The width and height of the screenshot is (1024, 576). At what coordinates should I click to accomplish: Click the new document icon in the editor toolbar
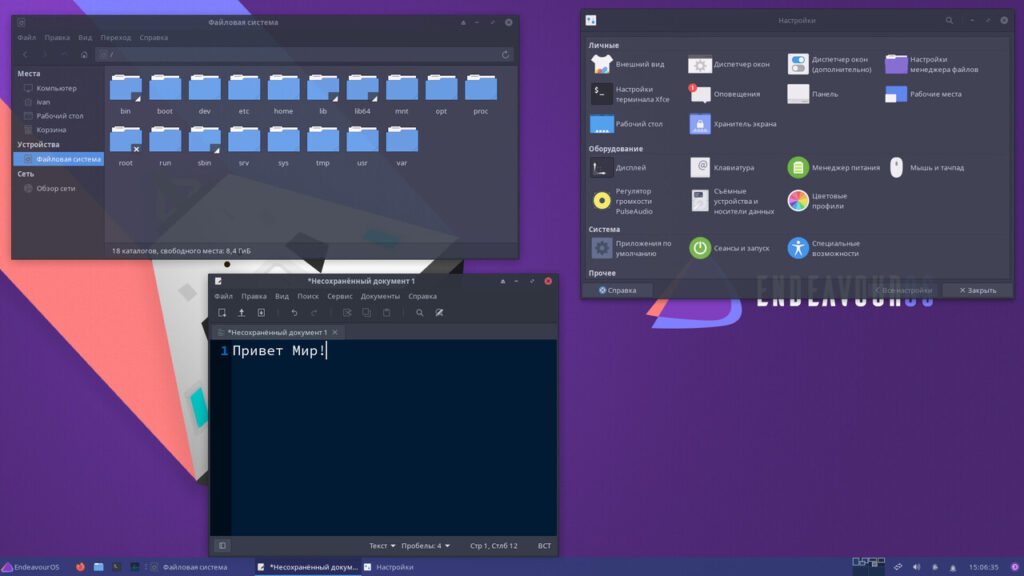point(222,313)
